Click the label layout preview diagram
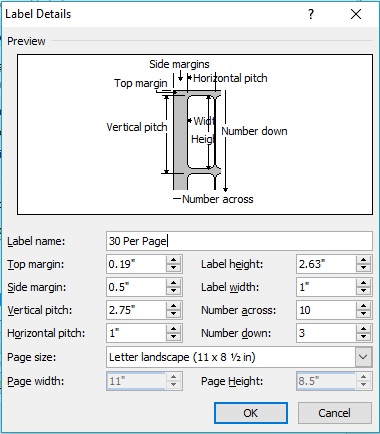Image resolution: width=380 pixels, height=434 pixels. 195,134
